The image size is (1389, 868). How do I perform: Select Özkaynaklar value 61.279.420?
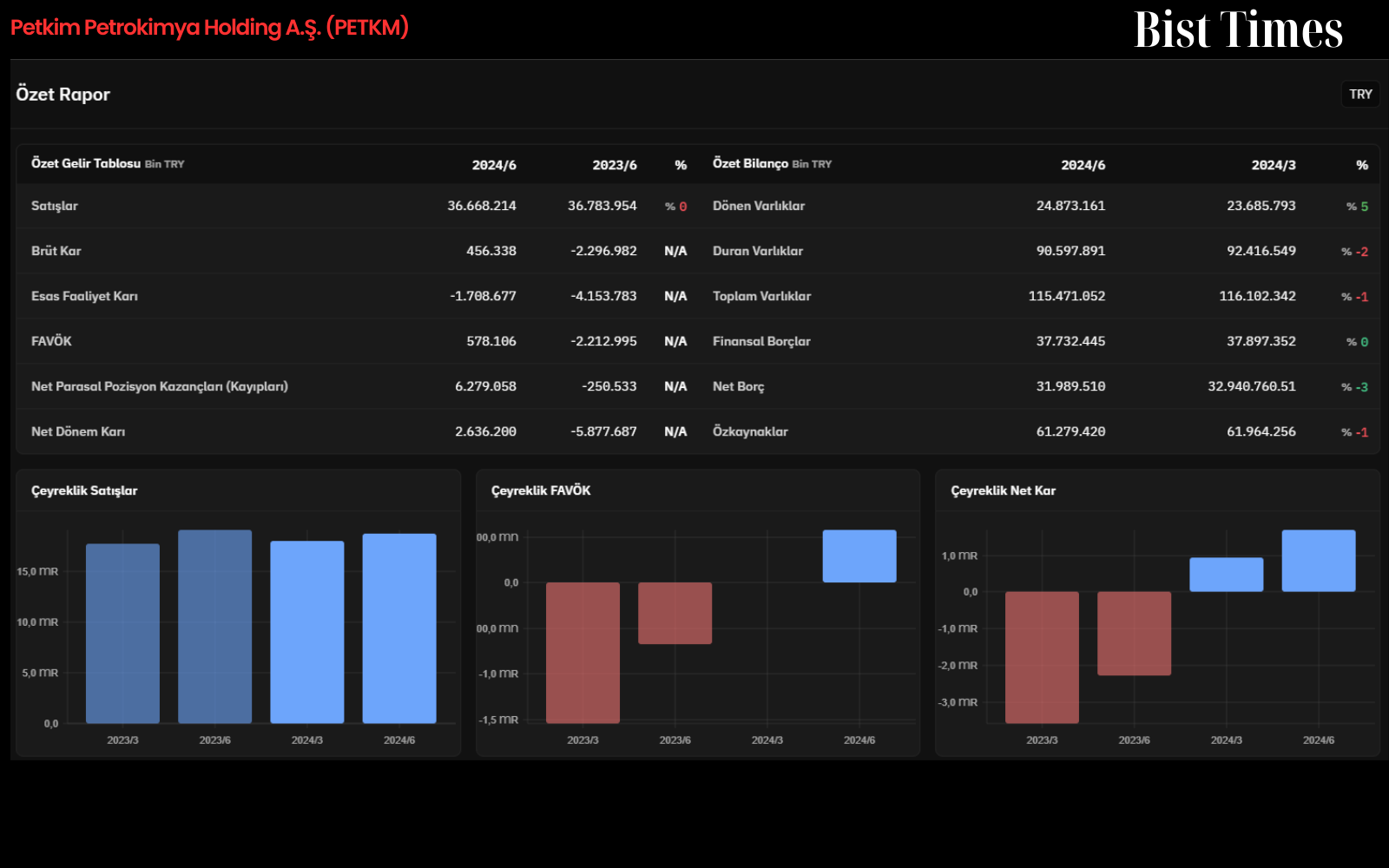1070,431
